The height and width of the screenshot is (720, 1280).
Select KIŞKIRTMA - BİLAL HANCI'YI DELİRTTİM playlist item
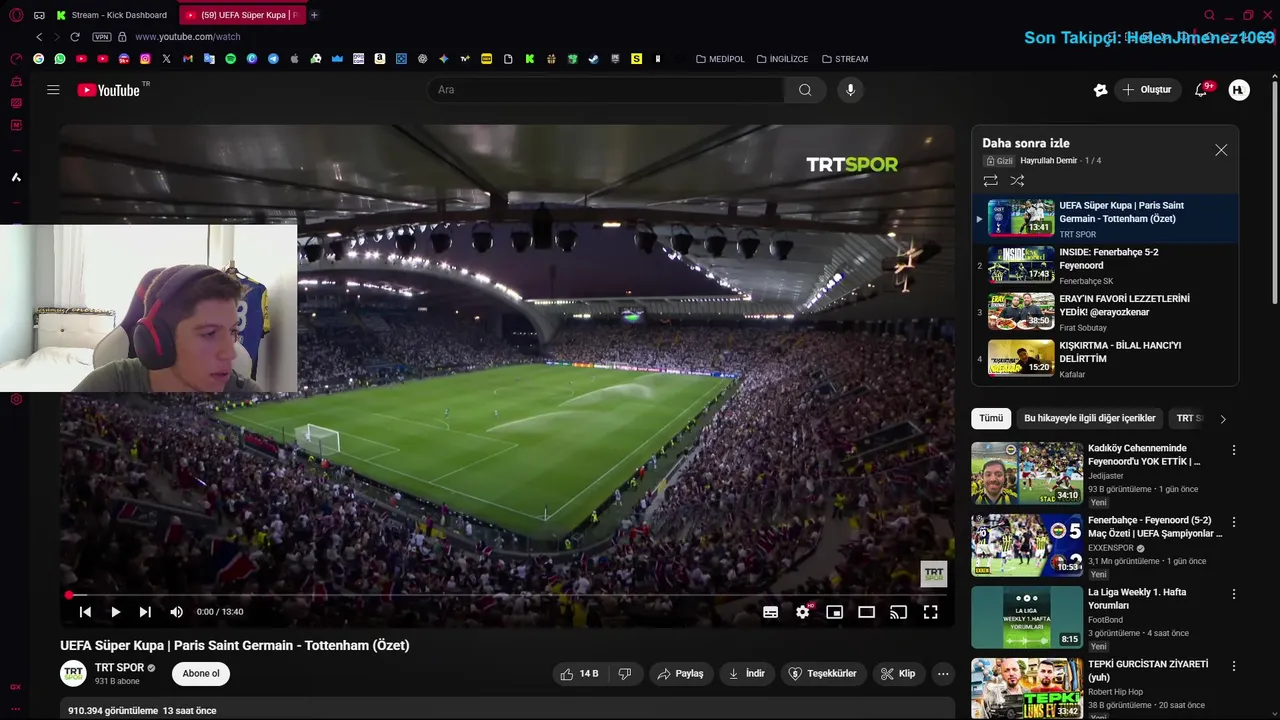pyautogui.click(x=1105, y=359)
